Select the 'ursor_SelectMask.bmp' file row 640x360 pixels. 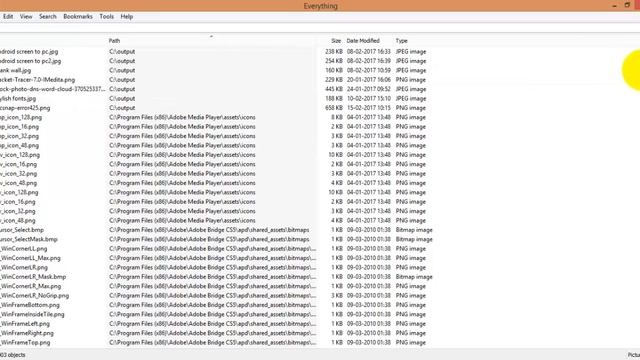coord(29,240)
